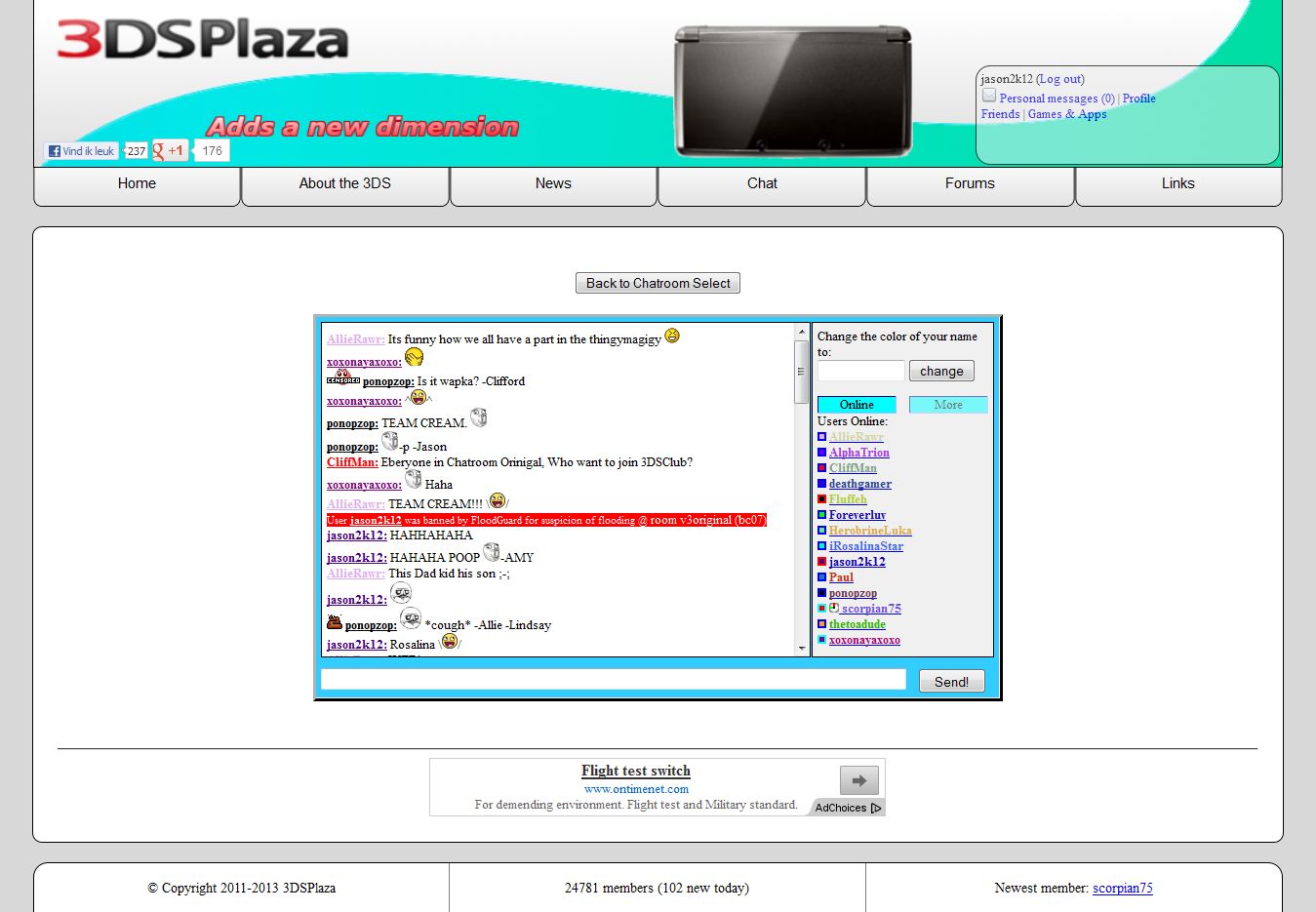Click the poop icon beside ponopzop's cough message
1316x912 pixels.
tap(335, 621)
